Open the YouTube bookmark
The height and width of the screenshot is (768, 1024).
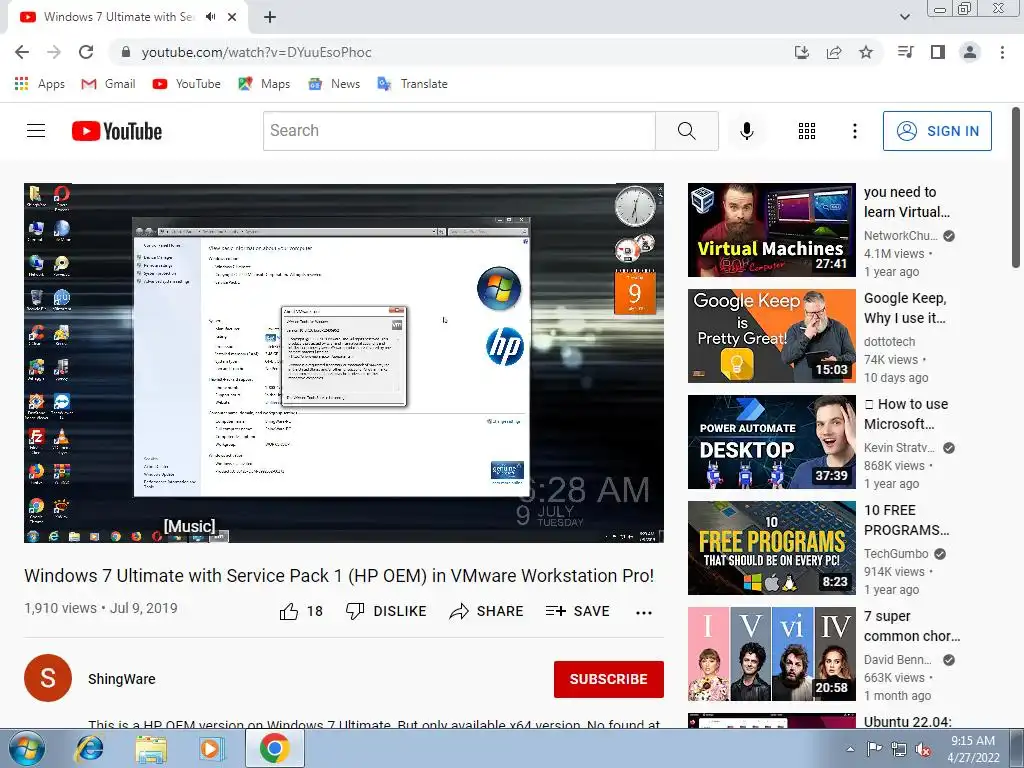pyautogui.click(x=187, y=84)
